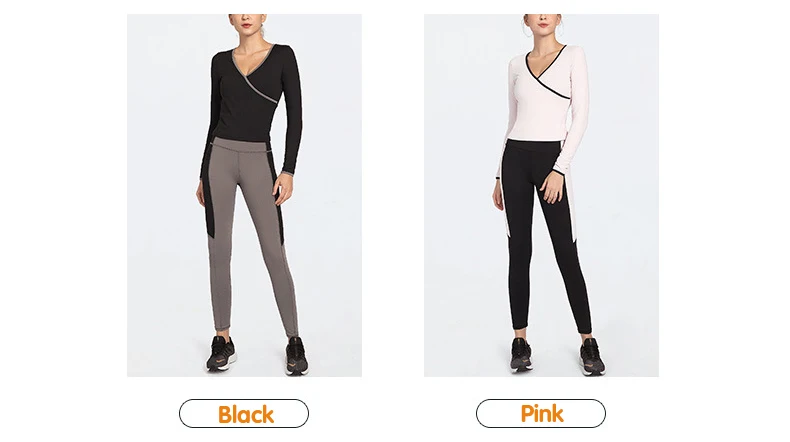790x442 pixels.
Task: Click the orange "Pink" label text
Action: point(542,414)
